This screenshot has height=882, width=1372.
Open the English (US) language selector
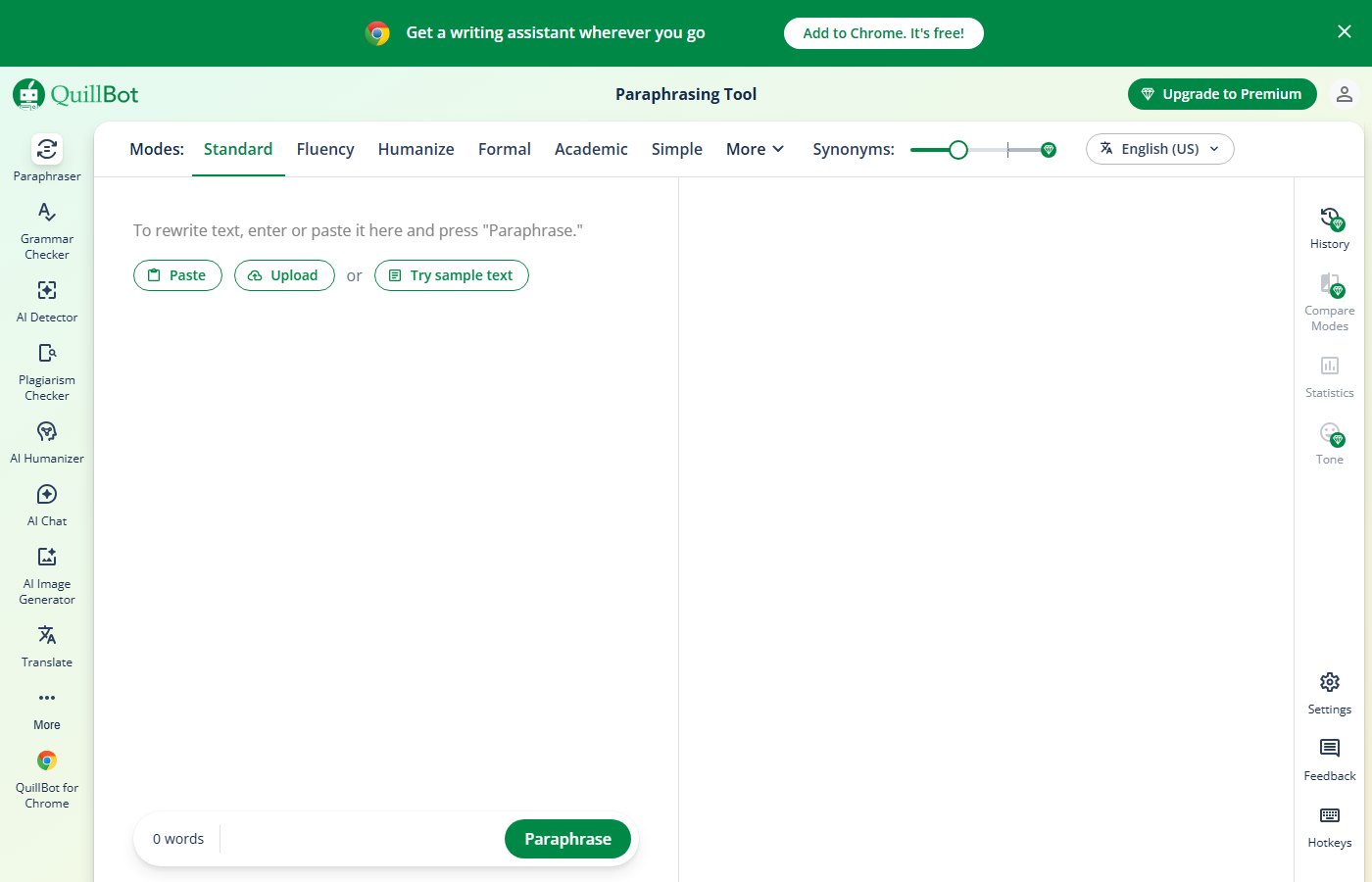coord(1160,148)
